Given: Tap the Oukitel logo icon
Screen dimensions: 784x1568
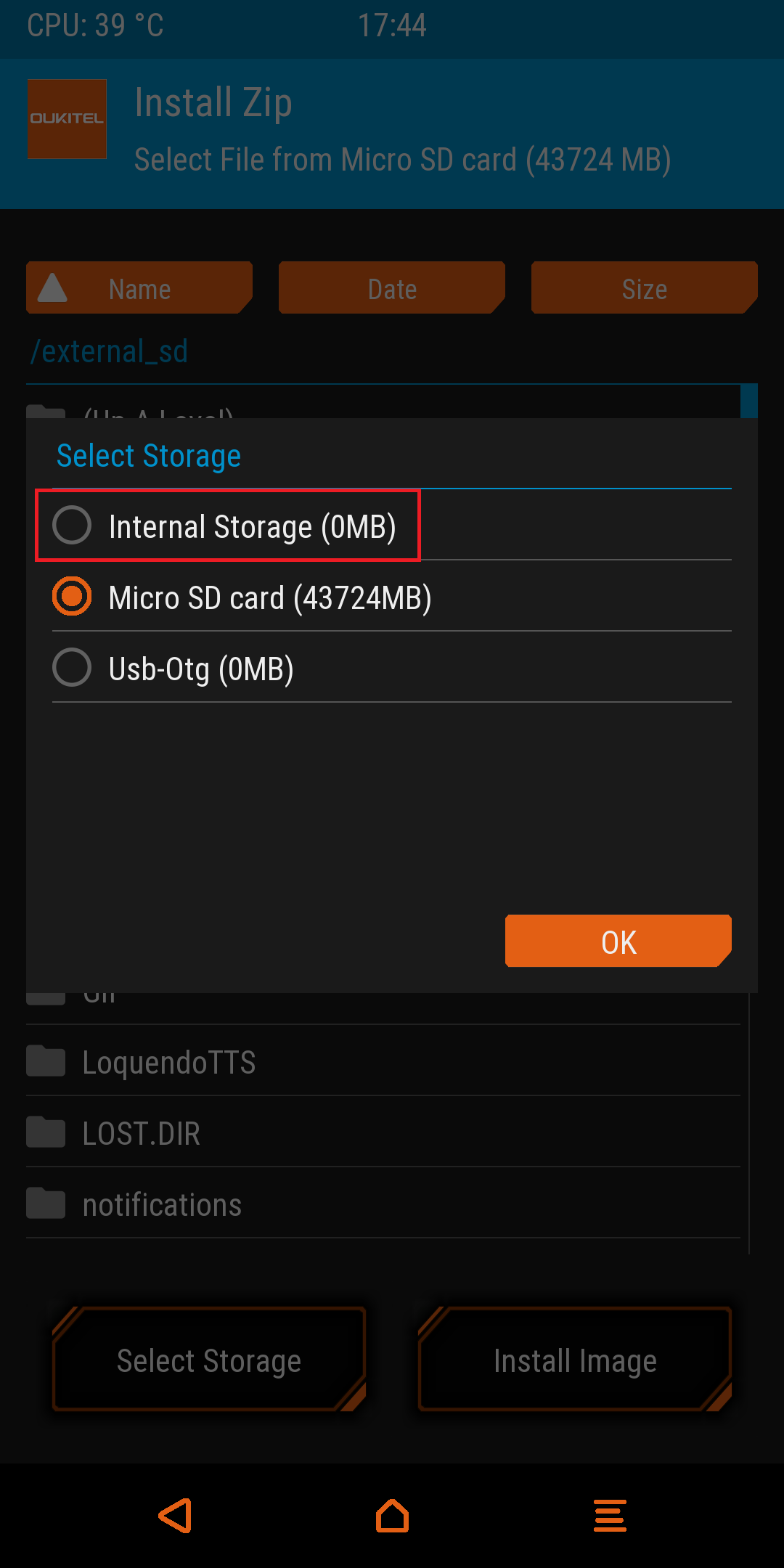Looking at the screenshot, I should [x=67, y=119].
